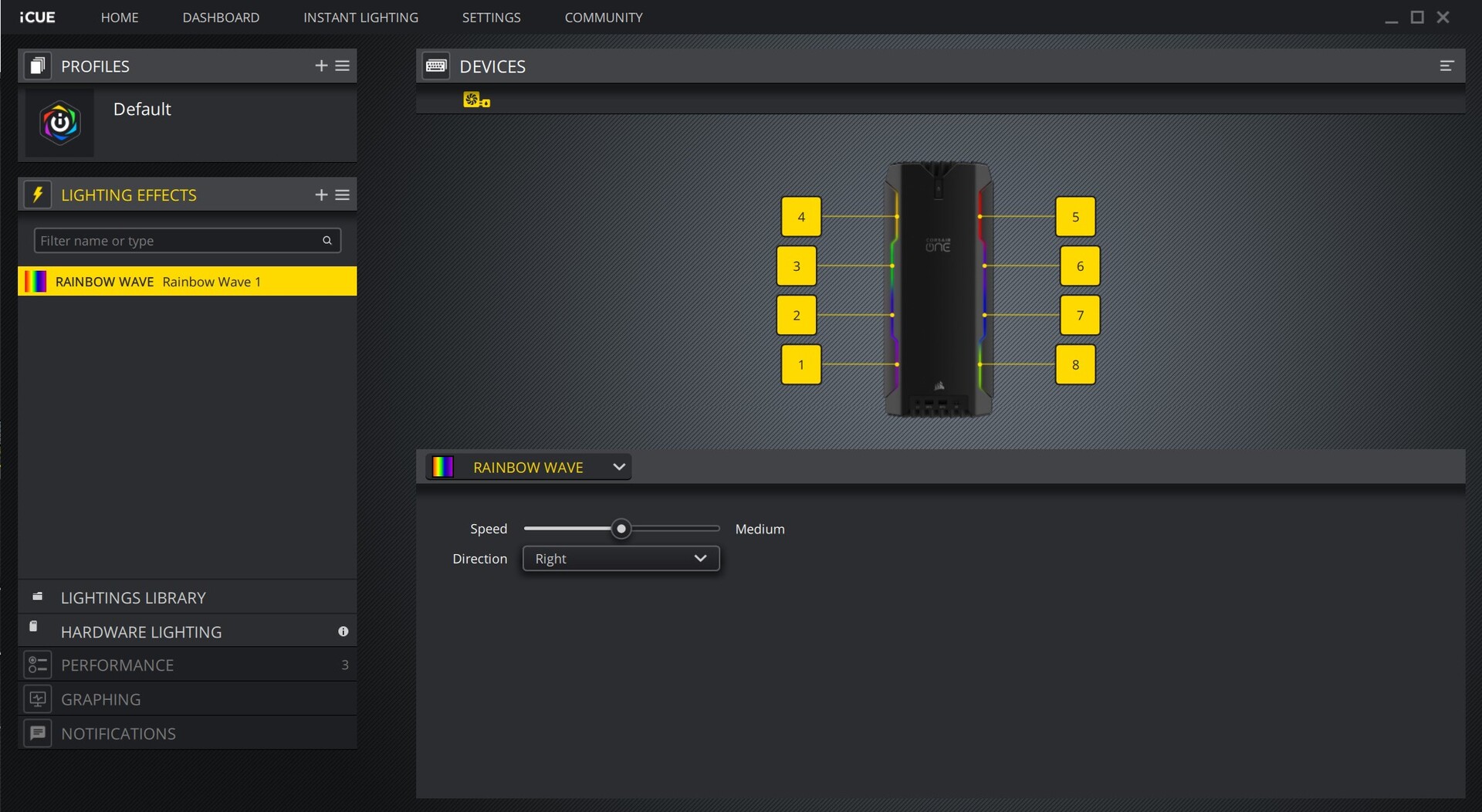Screen dimensions: 1482x812
Task: Click the filter name or type field
Action: pyautogui.click(x=188, y=241)
